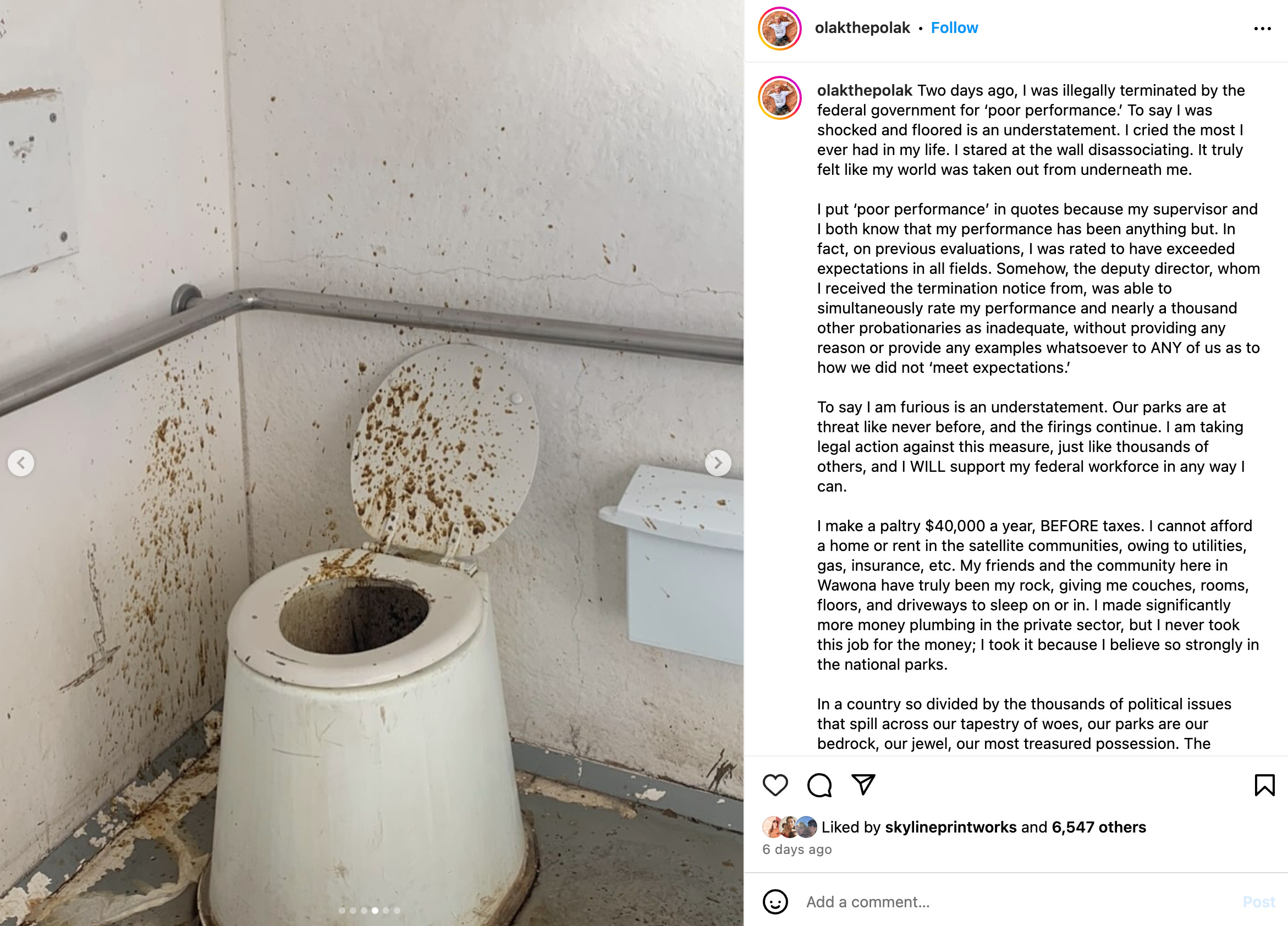Viewport: 1288px width, 926px height.
Task: Click the Add a comment field
Action: (1016, 902)
